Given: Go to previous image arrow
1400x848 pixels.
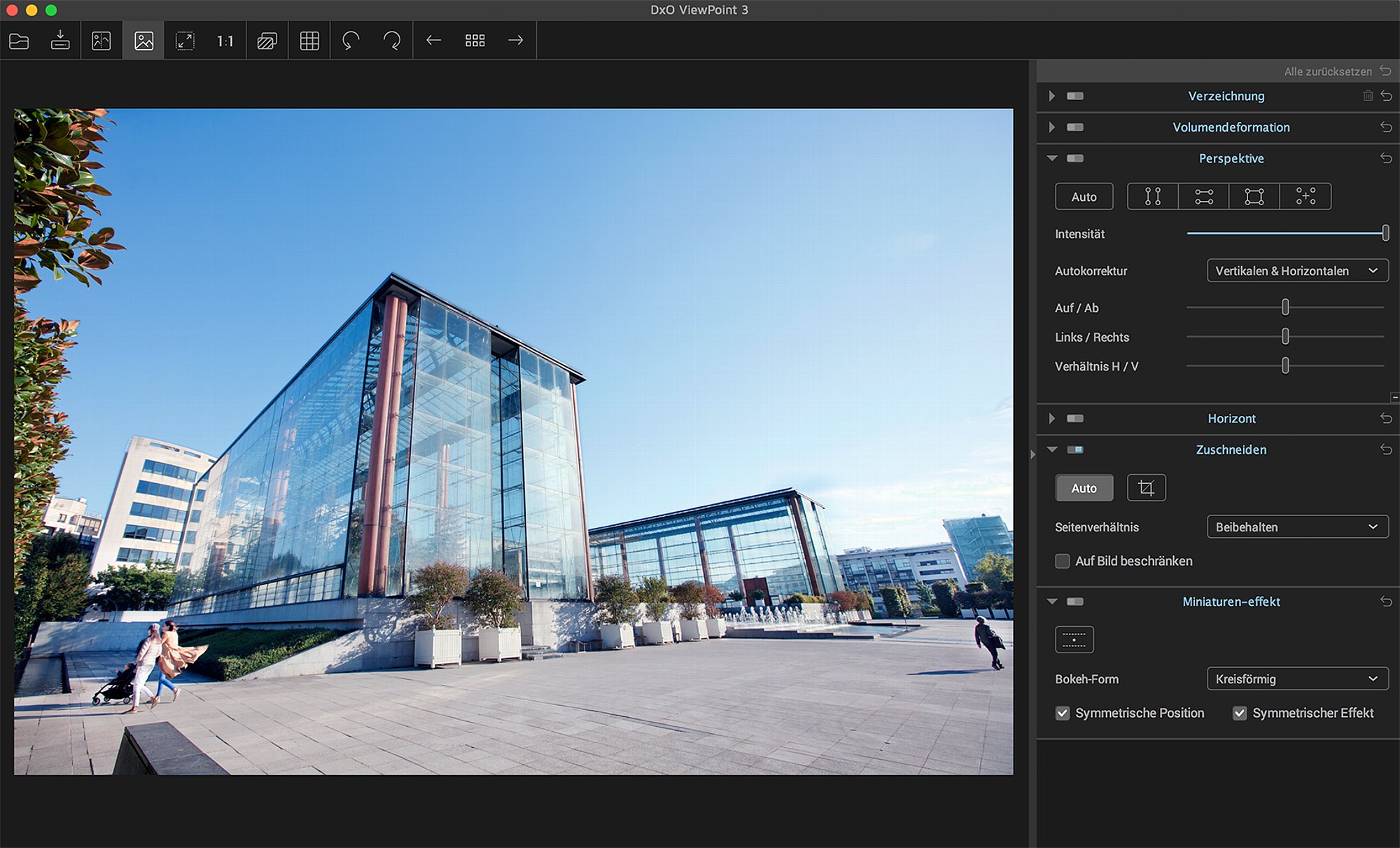Looking at the screenshot, I should click(434, 41).
